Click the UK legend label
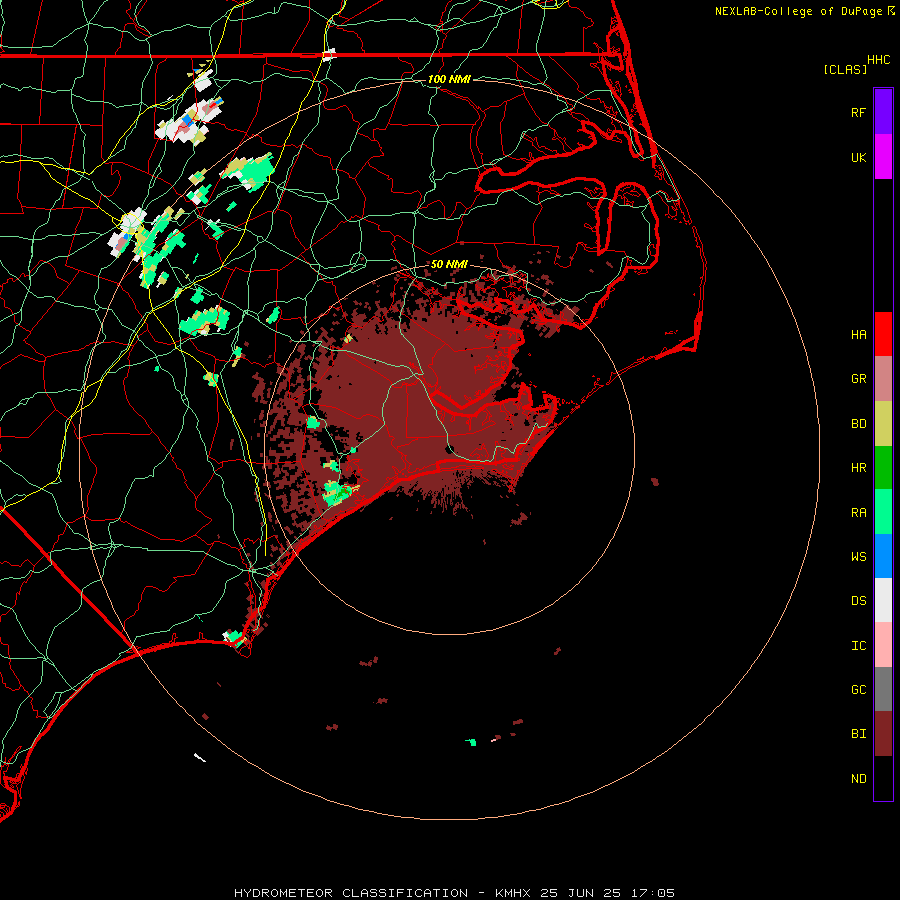900x900 pixels. point(858,157)
